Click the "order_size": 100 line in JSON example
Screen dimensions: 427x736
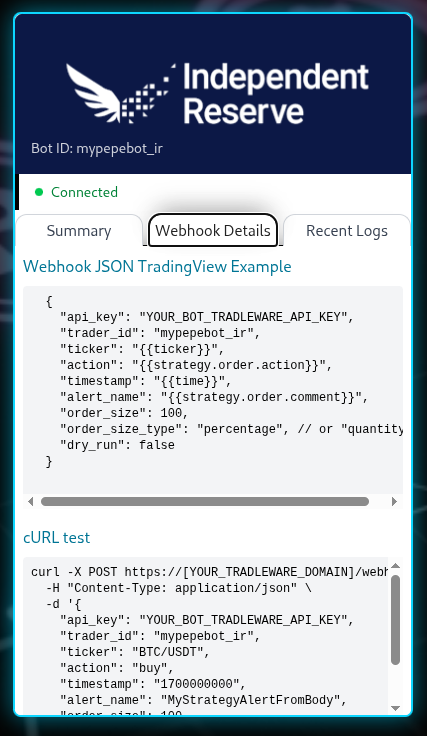tap(124, 413)
